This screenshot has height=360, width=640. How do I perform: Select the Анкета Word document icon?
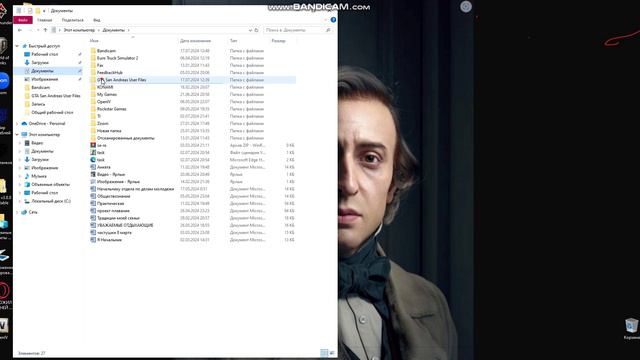click(x=93, y=167)
